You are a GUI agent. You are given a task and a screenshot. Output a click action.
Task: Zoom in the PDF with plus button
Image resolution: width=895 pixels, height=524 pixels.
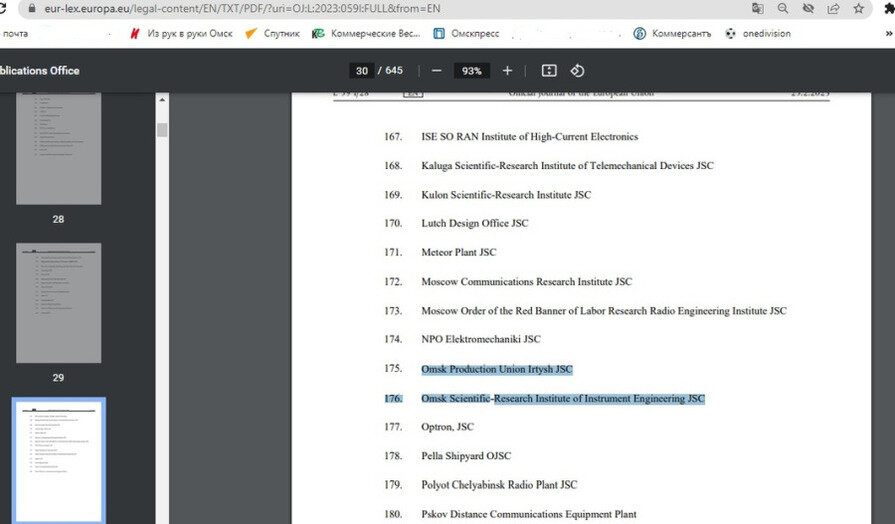click(x=507, y=71)
